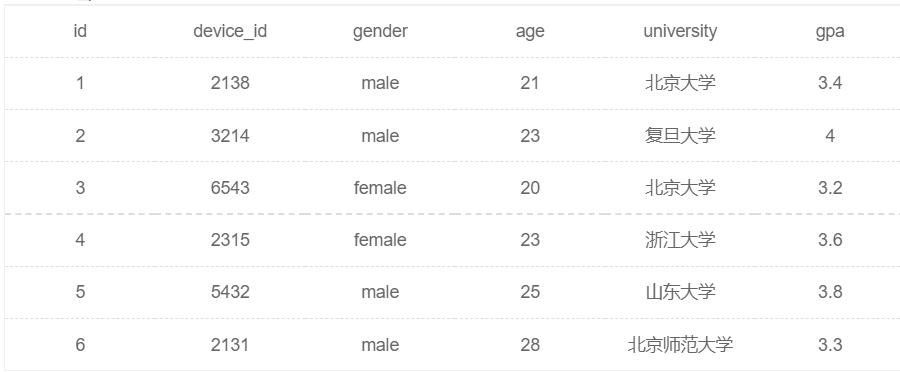Select device_id cell 2315
The image size is (900, 372).
pos(230,239)
